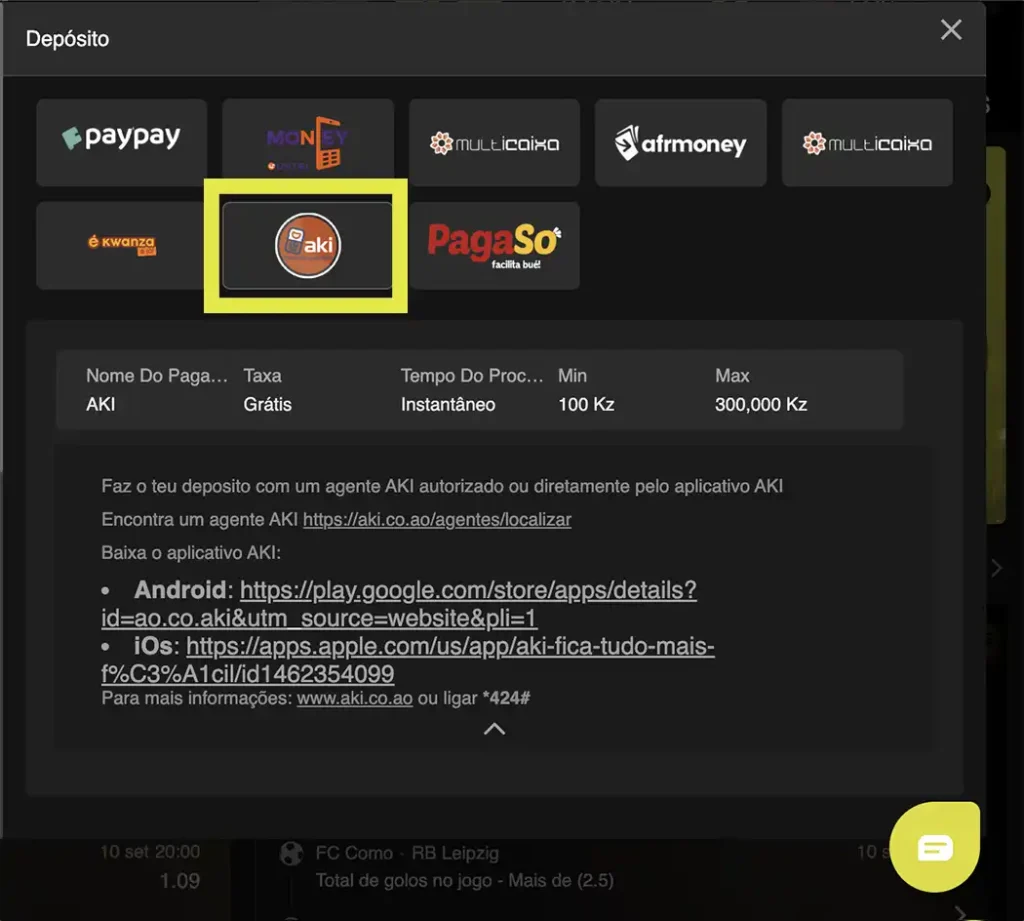Click the 'Depósito' dialog title
Image resolution: width=1024 pixels, height=921 pixels.
(x=67, y=39)
